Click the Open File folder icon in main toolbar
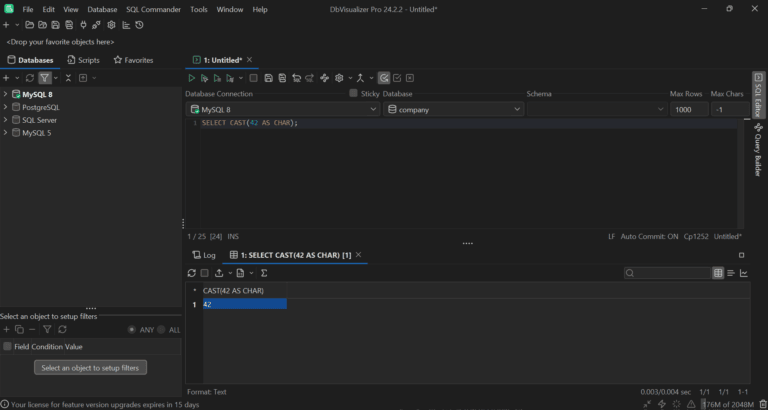This screenshot has height=410, width=768. [29, 25]
